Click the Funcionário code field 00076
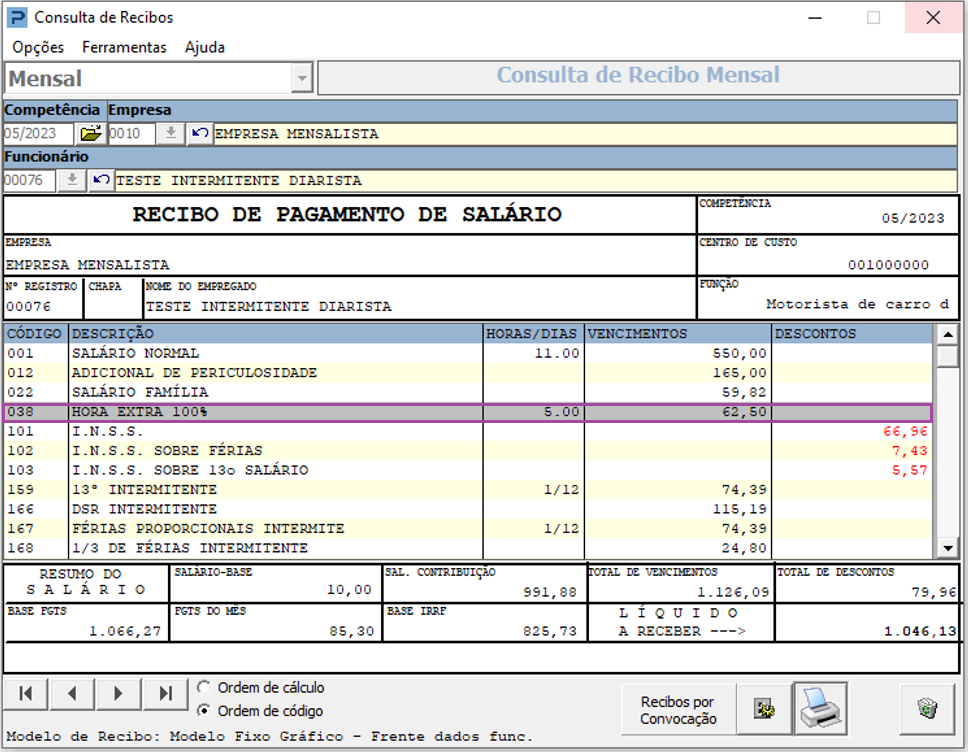Viewport: 968px width, 752px height. [30, 180]
